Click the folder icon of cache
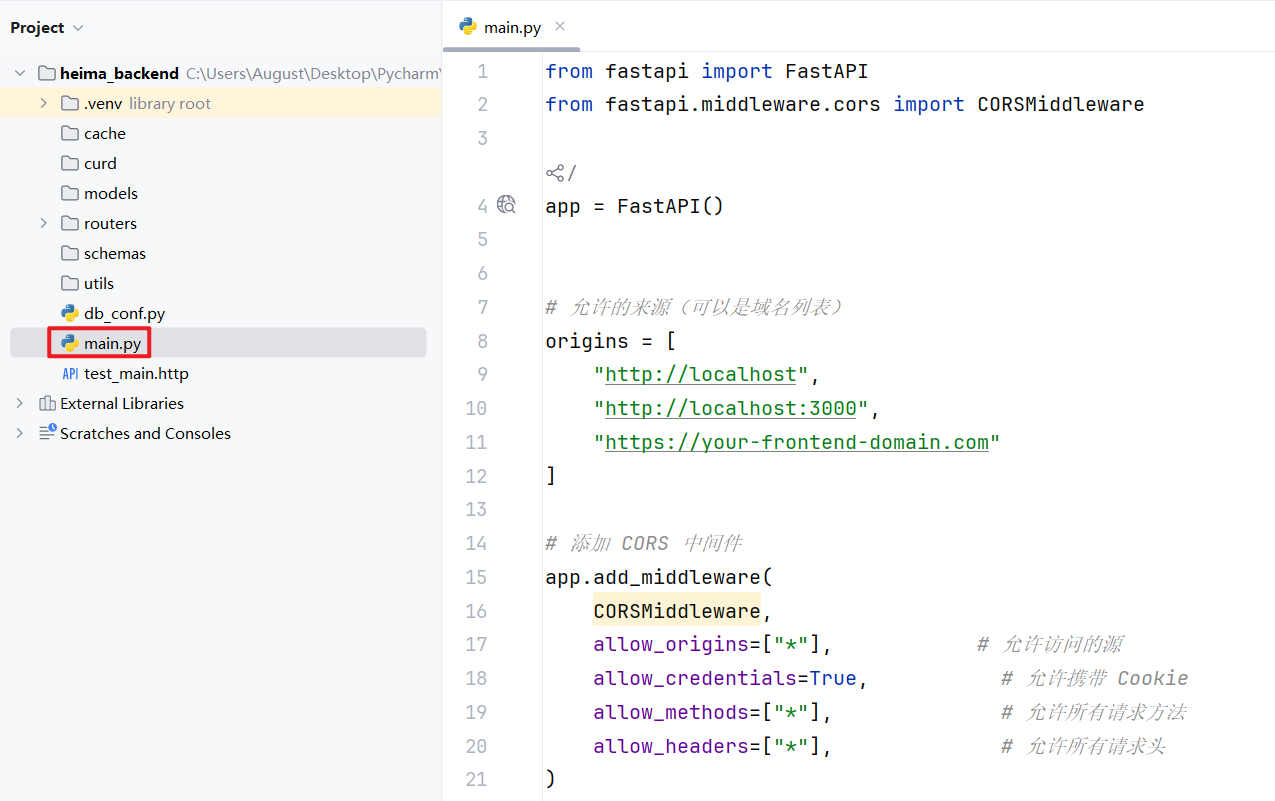This screenshot has width=1275, height=801. pos(69,133)
